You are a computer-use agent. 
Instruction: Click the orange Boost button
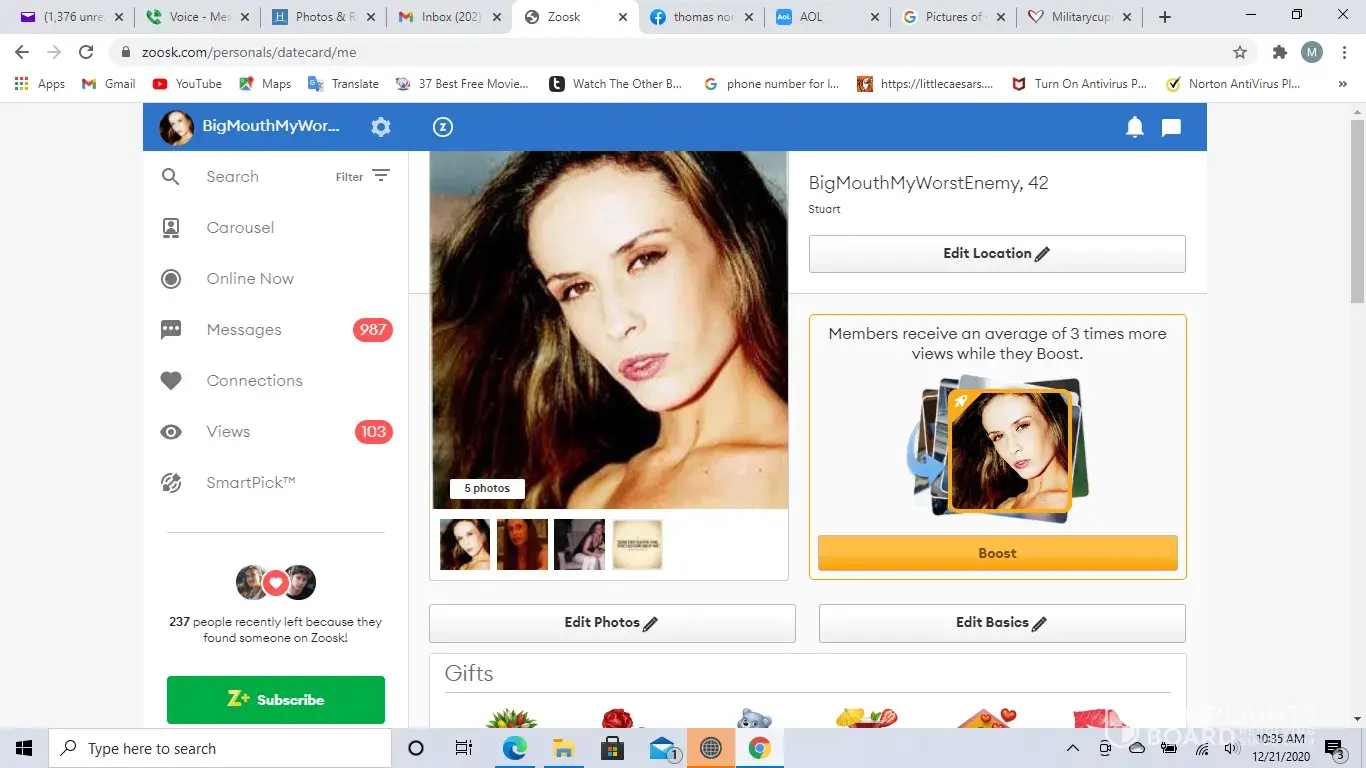coord(997,553)
